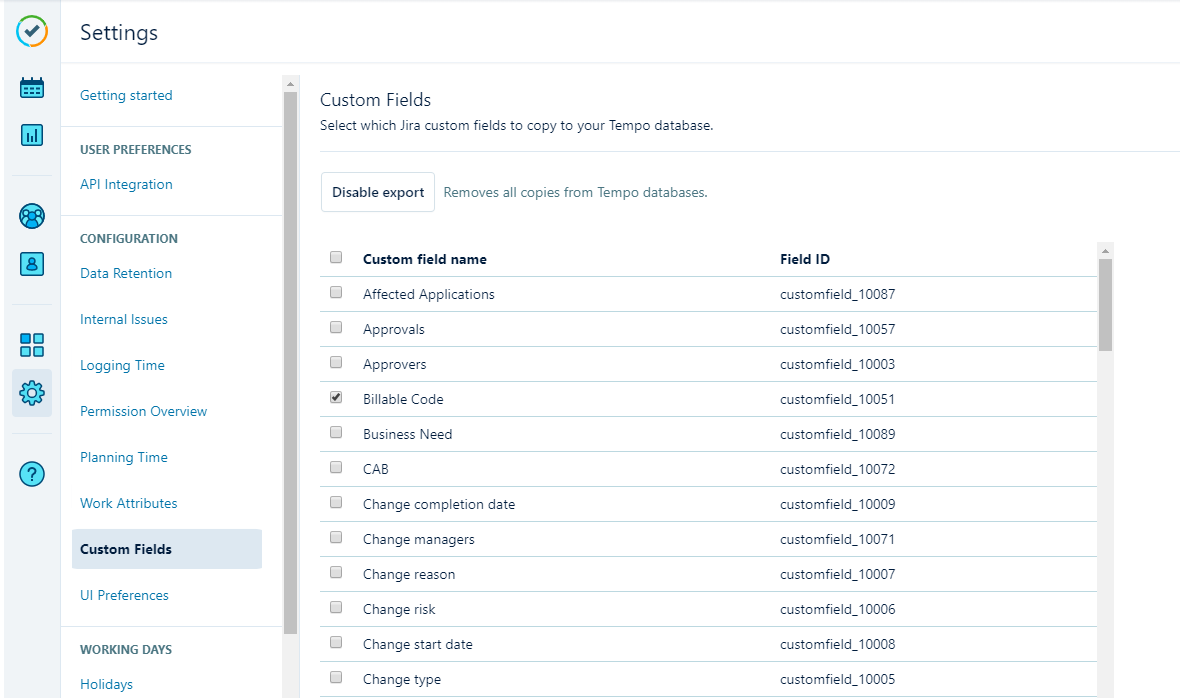Open the calendar timesheet icon

32,88
